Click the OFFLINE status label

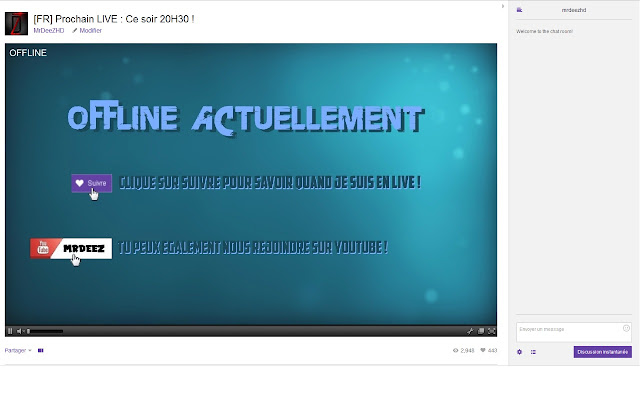tap(28, 53)
